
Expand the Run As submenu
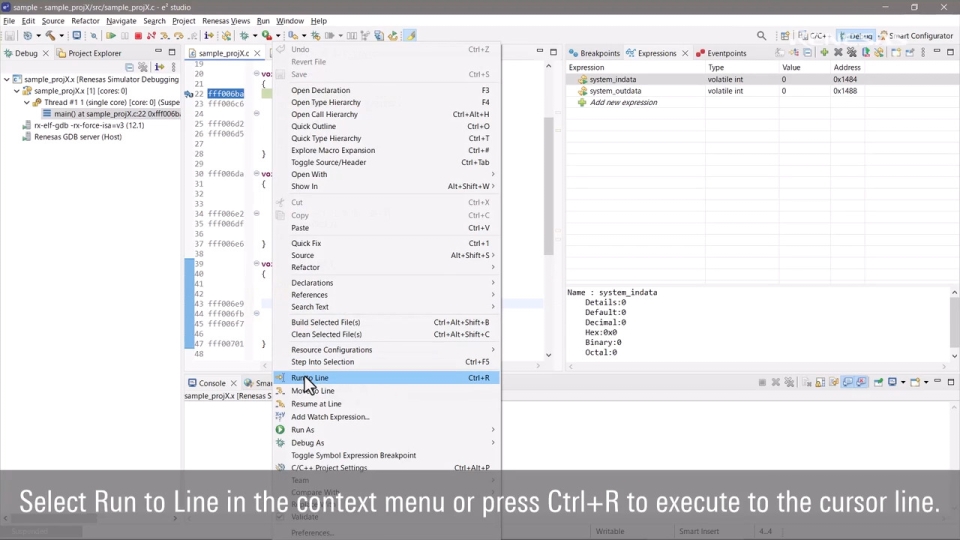coord(387,430)
